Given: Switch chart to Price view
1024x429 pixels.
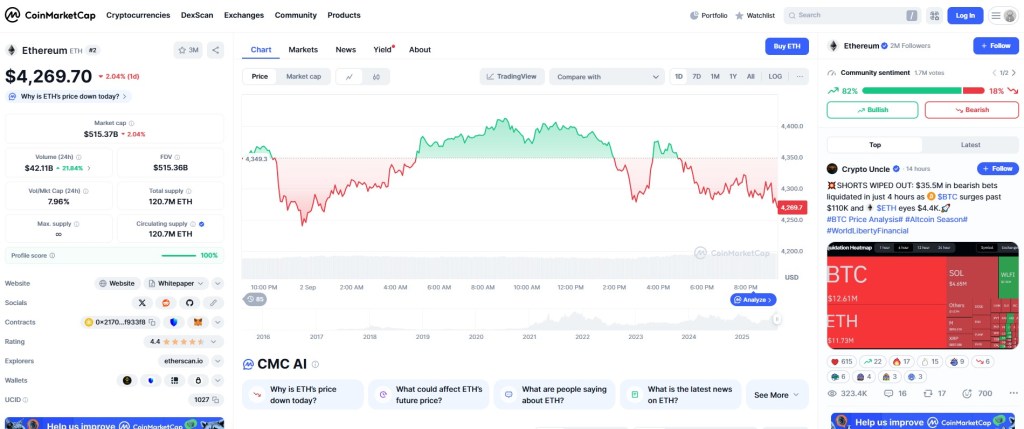Looking at the screenshot, I should pos(260,76).
